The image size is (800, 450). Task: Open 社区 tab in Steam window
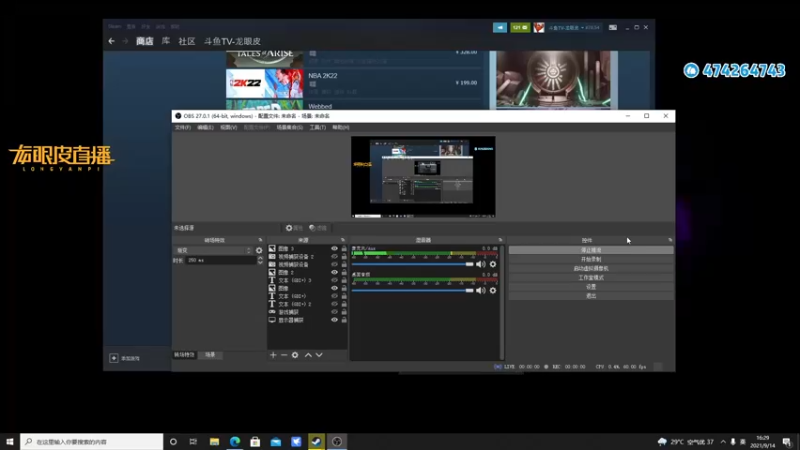[x=187, y=41]
